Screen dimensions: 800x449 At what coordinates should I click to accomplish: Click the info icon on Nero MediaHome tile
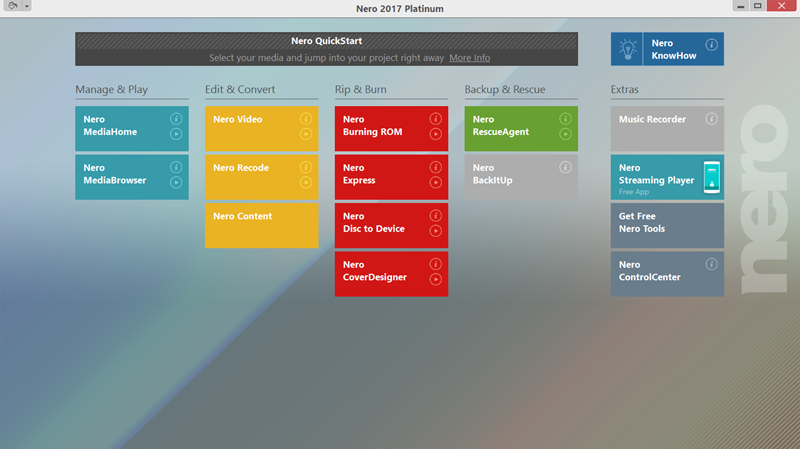tap(176, 119)
